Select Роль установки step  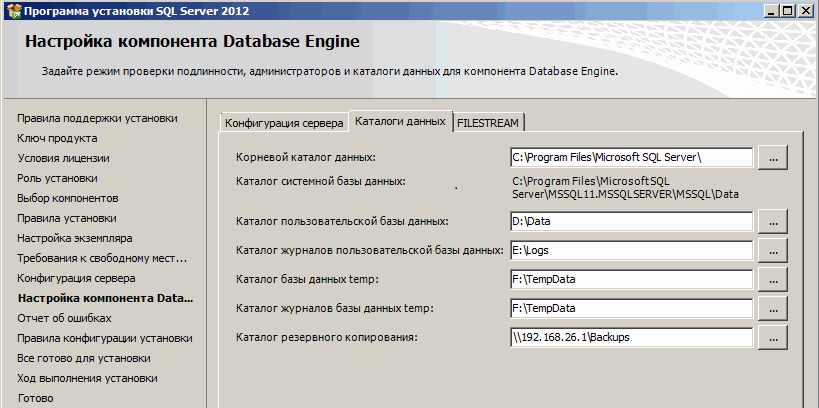57,178
